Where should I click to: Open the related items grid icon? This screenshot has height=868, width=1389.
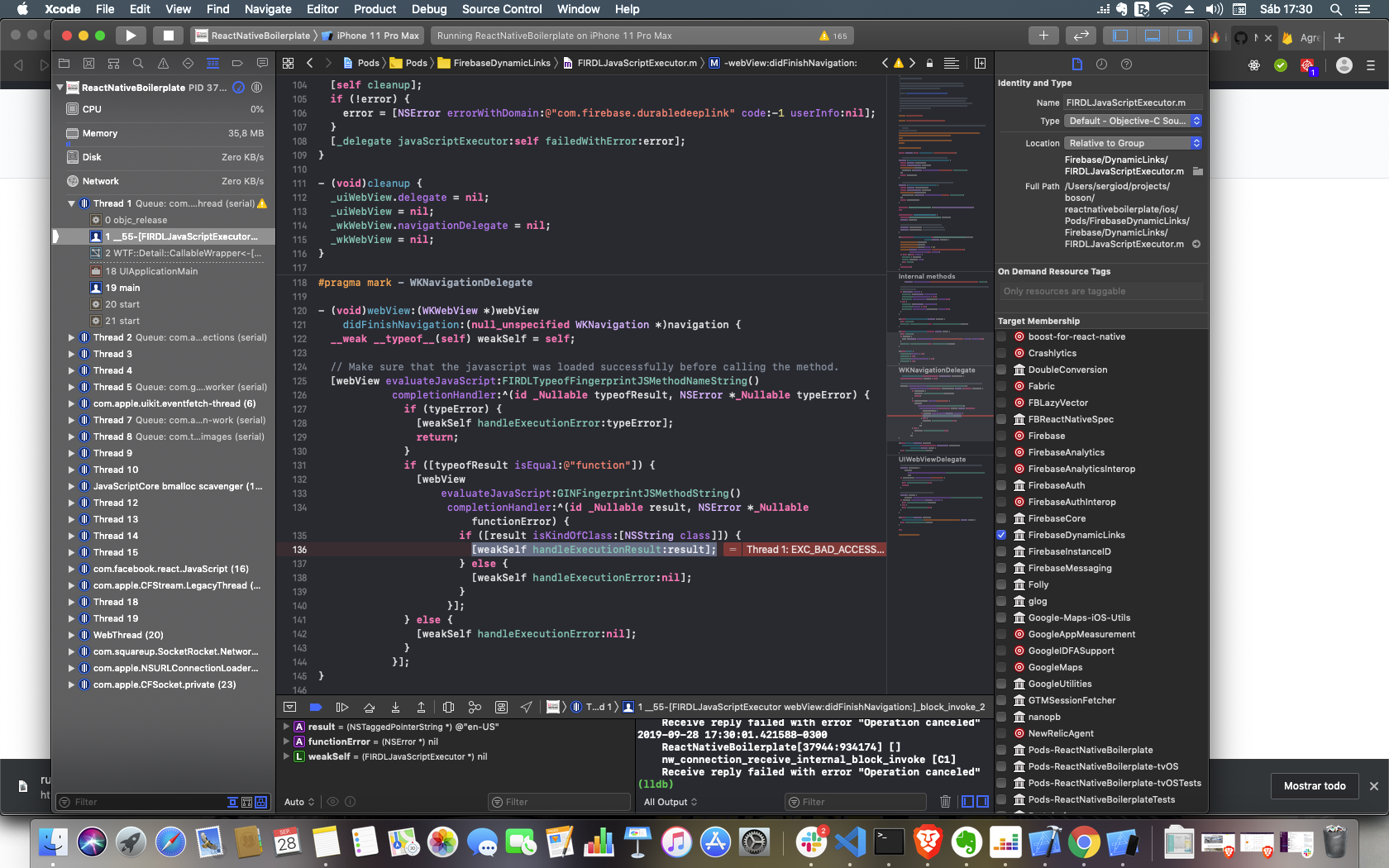click(x=288, y=63)
